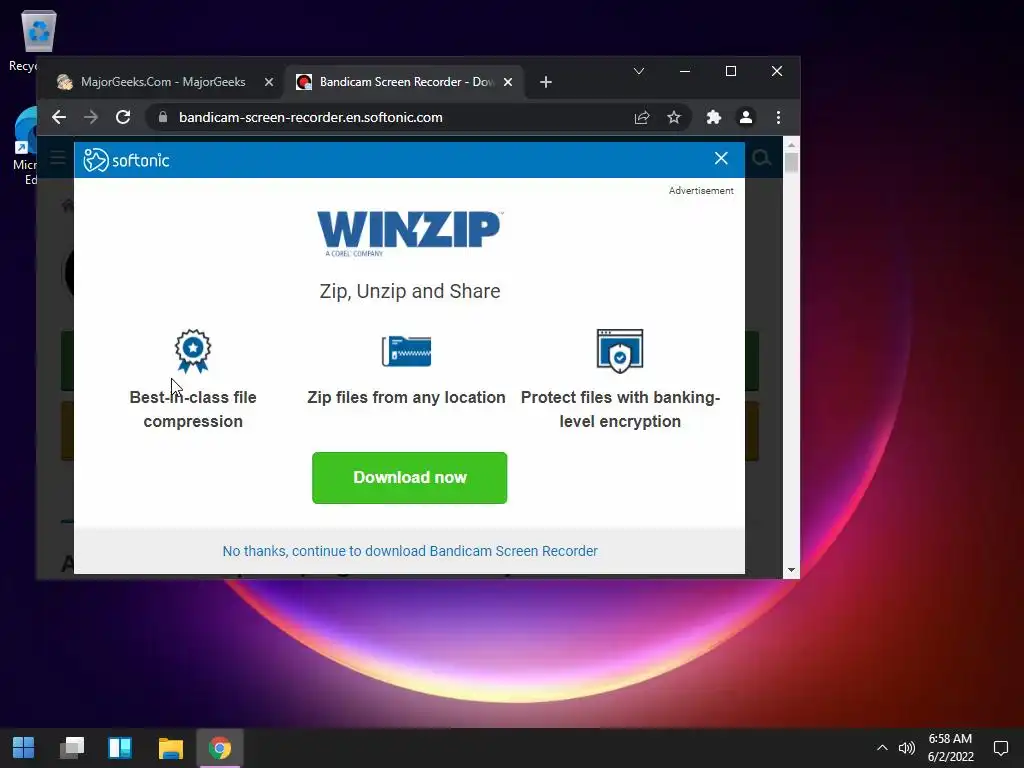
Task: Click the vertical scrollbar thumb
Action: [x=792, y=163]
